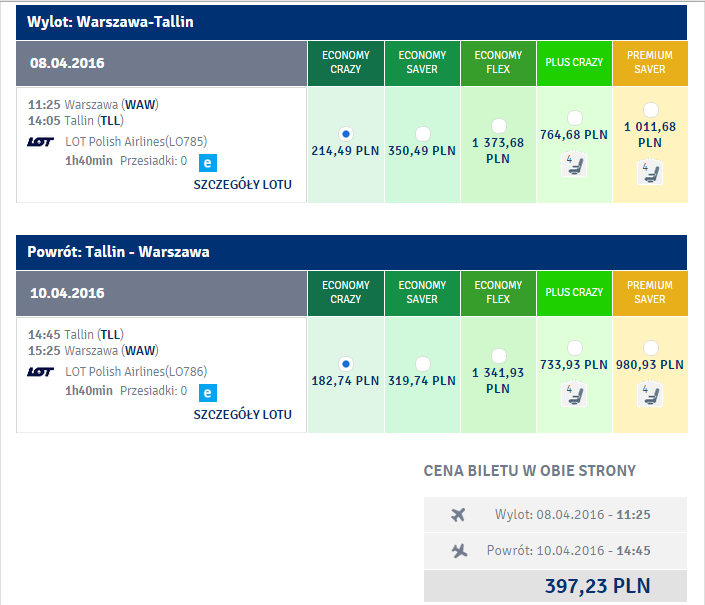This screenshot has height=605, width=705.
Task: Click the LOT logo next to flight LO786
Action: 40,372
